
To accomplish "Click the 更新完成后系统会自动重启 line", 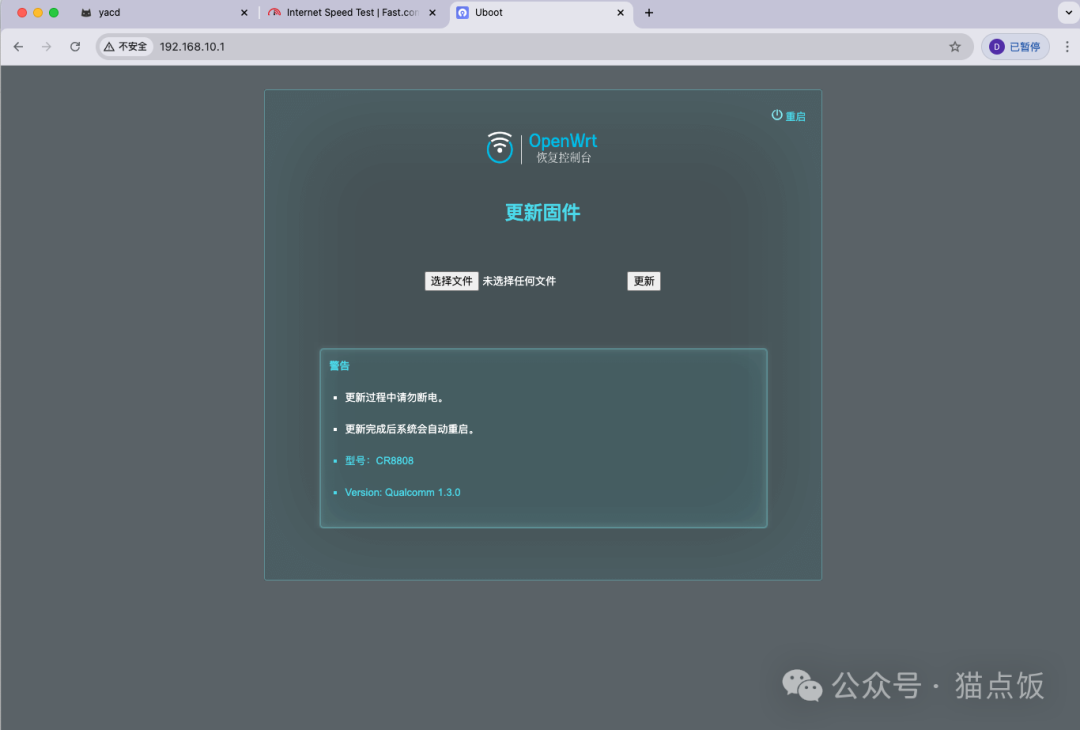I will pyautogui.click(x=410, y=429).
